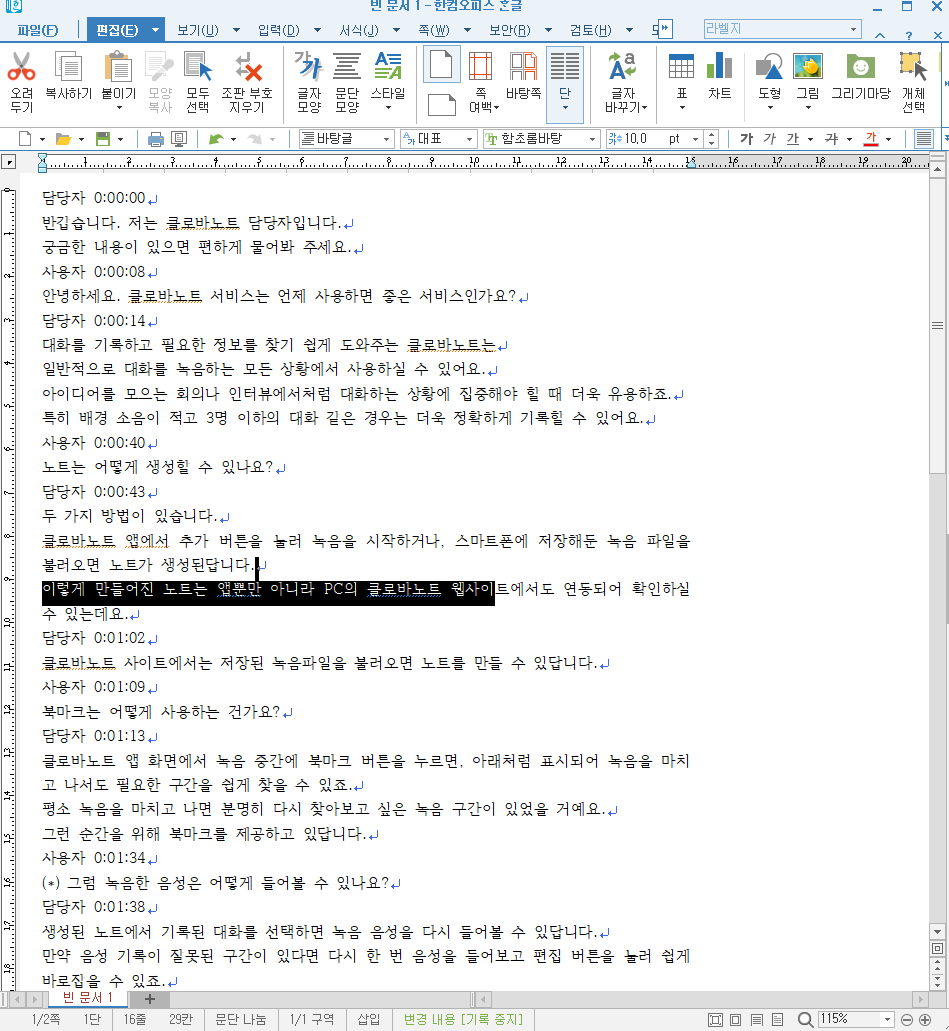The height and width of the screenshot is (1031, 949).
Task: Open the 입력(D) menu
Action: point(278,30)
